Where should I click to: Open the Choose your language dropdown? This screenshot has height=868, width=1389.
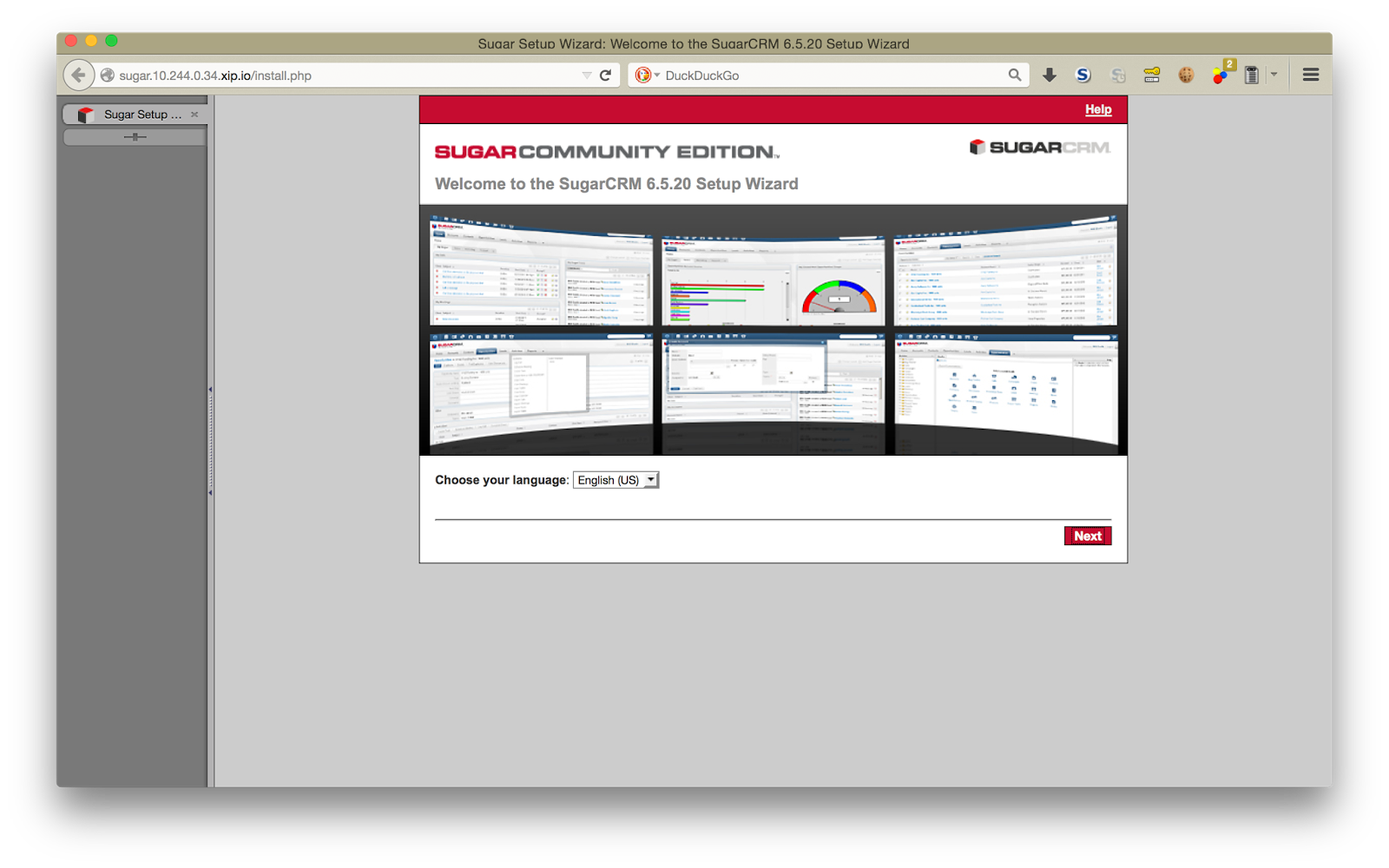pyautogui.click(x=616, y=480)
